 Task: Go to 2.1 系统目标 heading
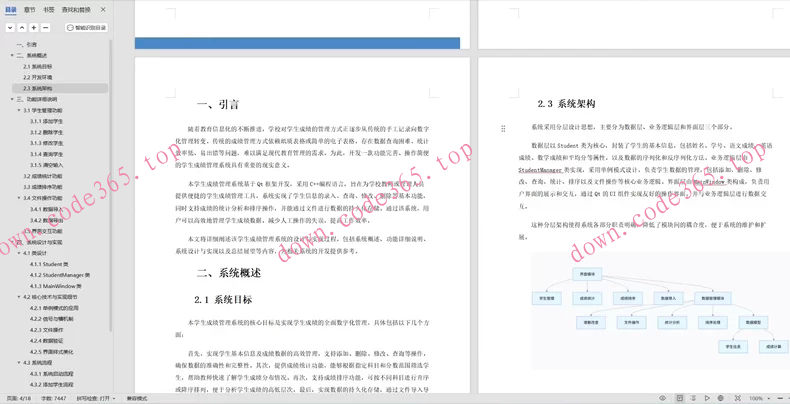(x=37, y=66)
